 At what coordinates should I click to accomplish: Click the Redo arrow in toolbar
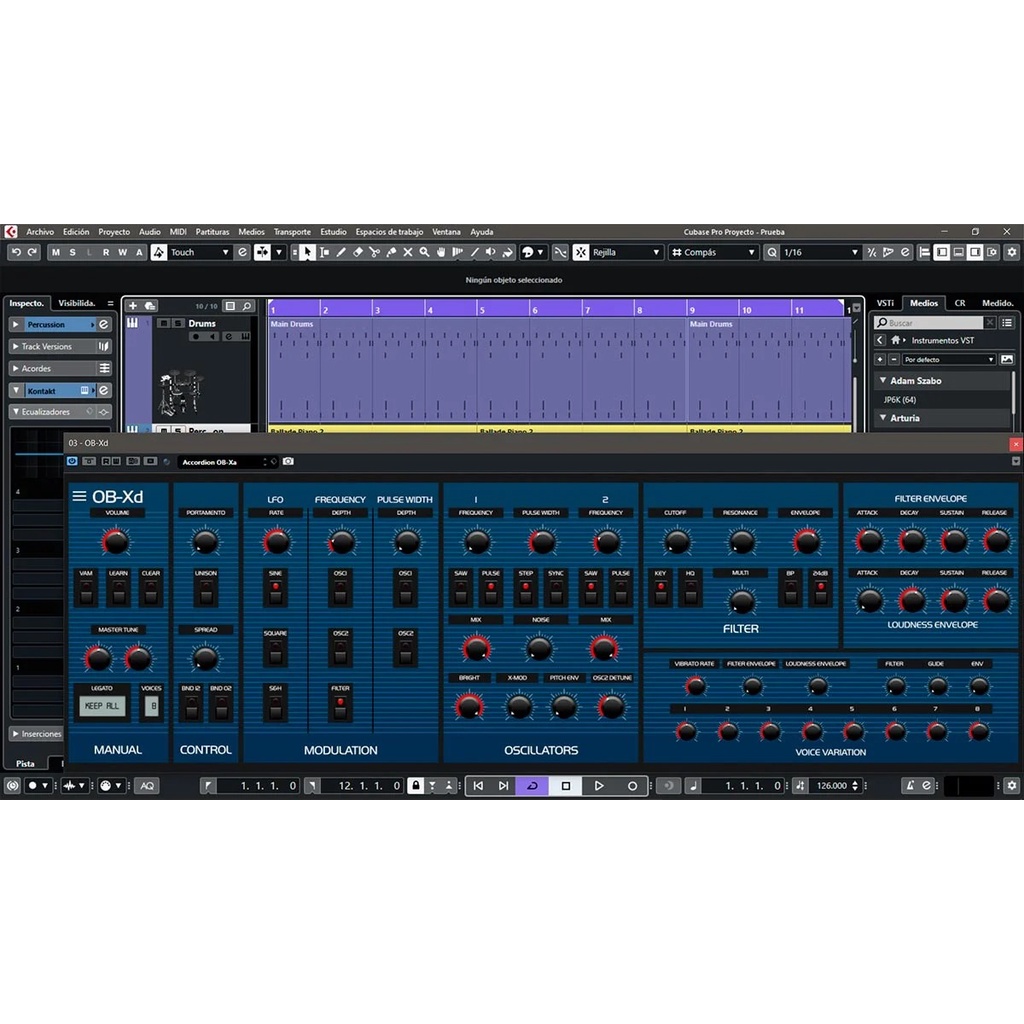(x=32, y=252)
